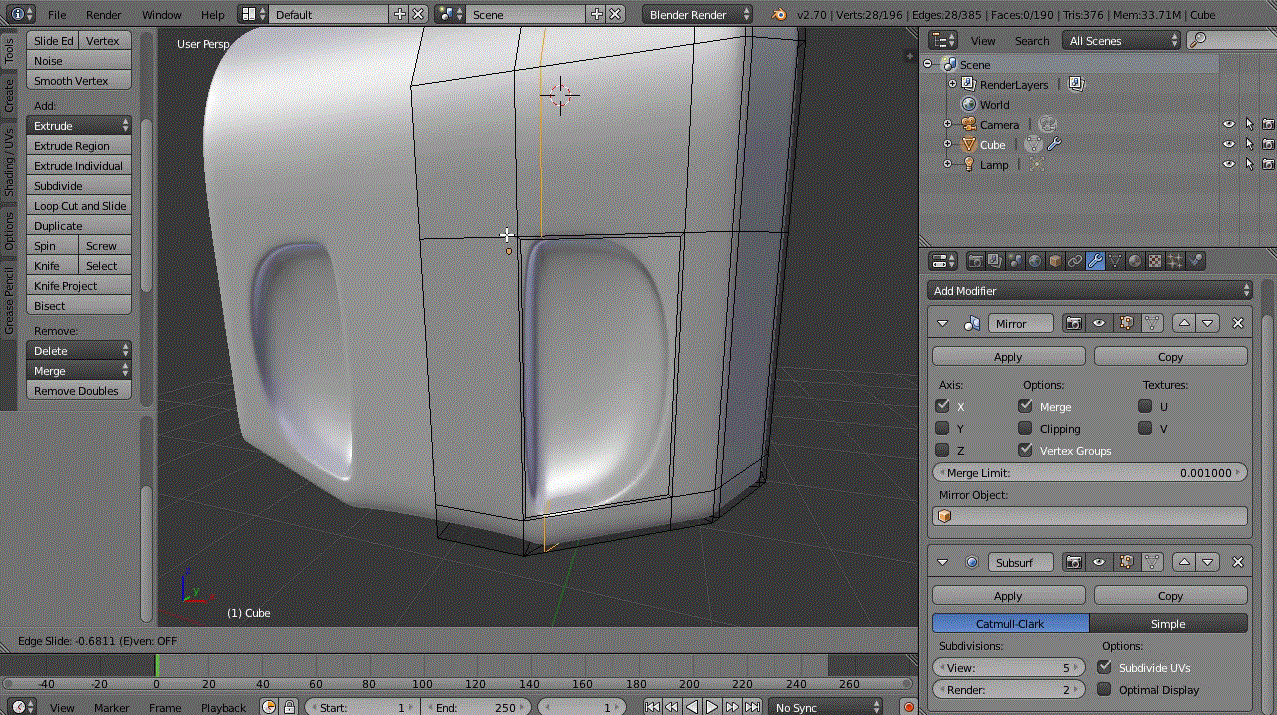
Task: Open the Texture properties tab (checker icon)
Action: [x=1155, y=261]
